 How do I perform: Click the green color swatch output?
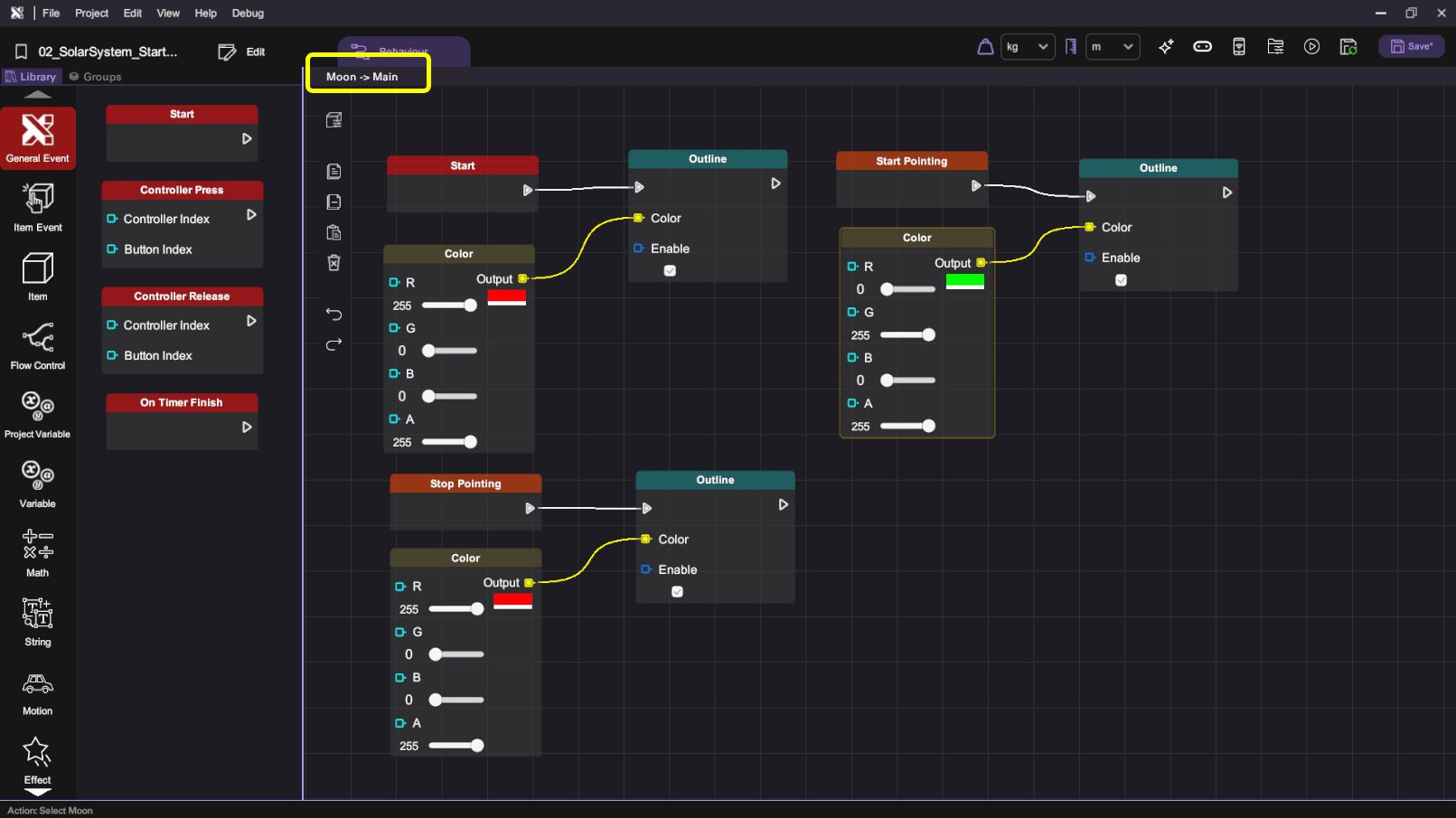[964, 281]
